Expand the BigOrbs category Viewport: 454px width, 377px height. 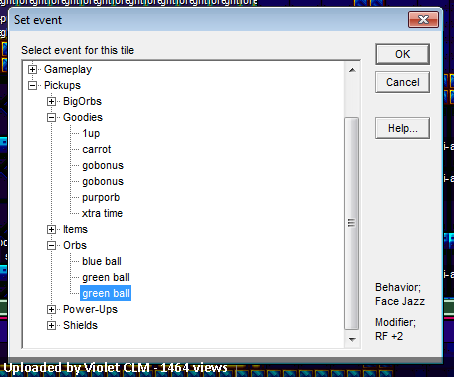(x=51, y=101)
